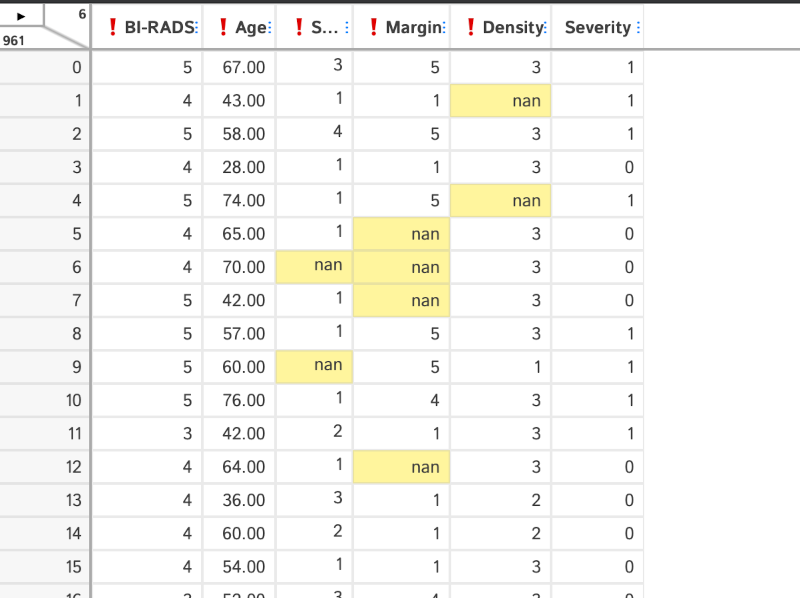Image resolution: width=800 pixels, height=598 pixels.
Task: Open the column menu dots on Density
Action: pos(546,28)
